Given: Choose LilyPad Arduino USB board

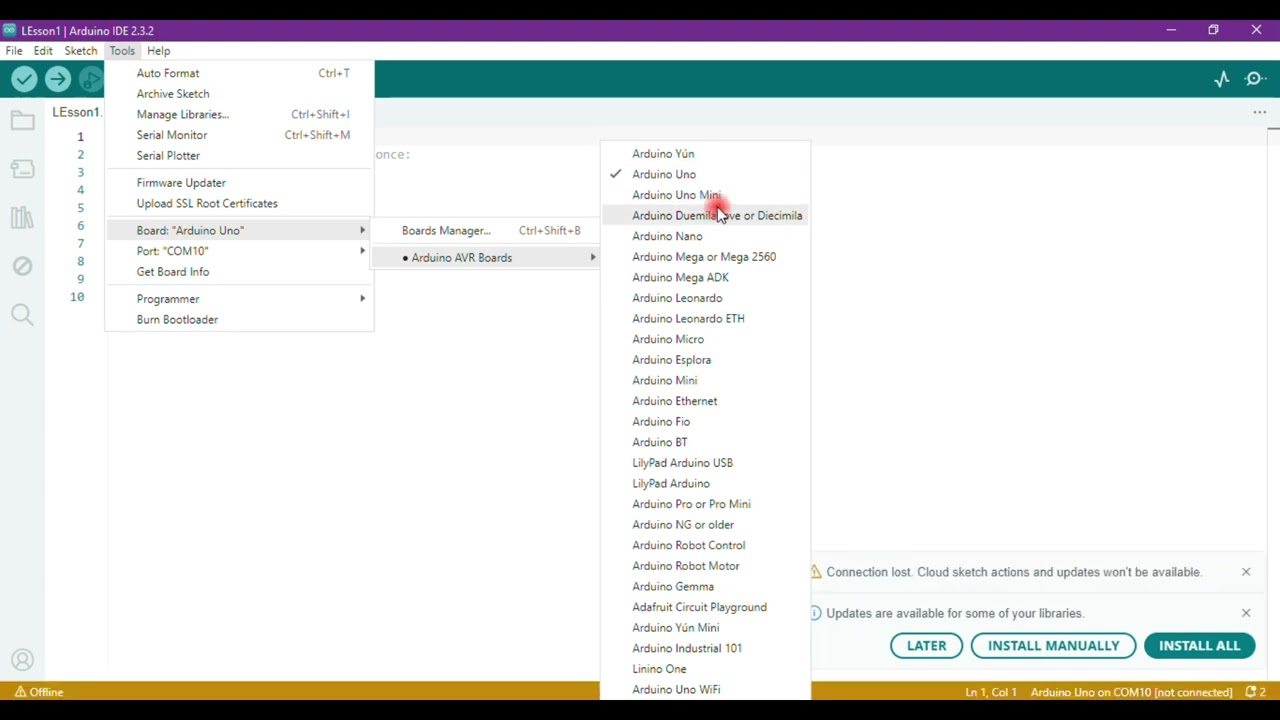Looking at the screenshot, I should (705, 463).
